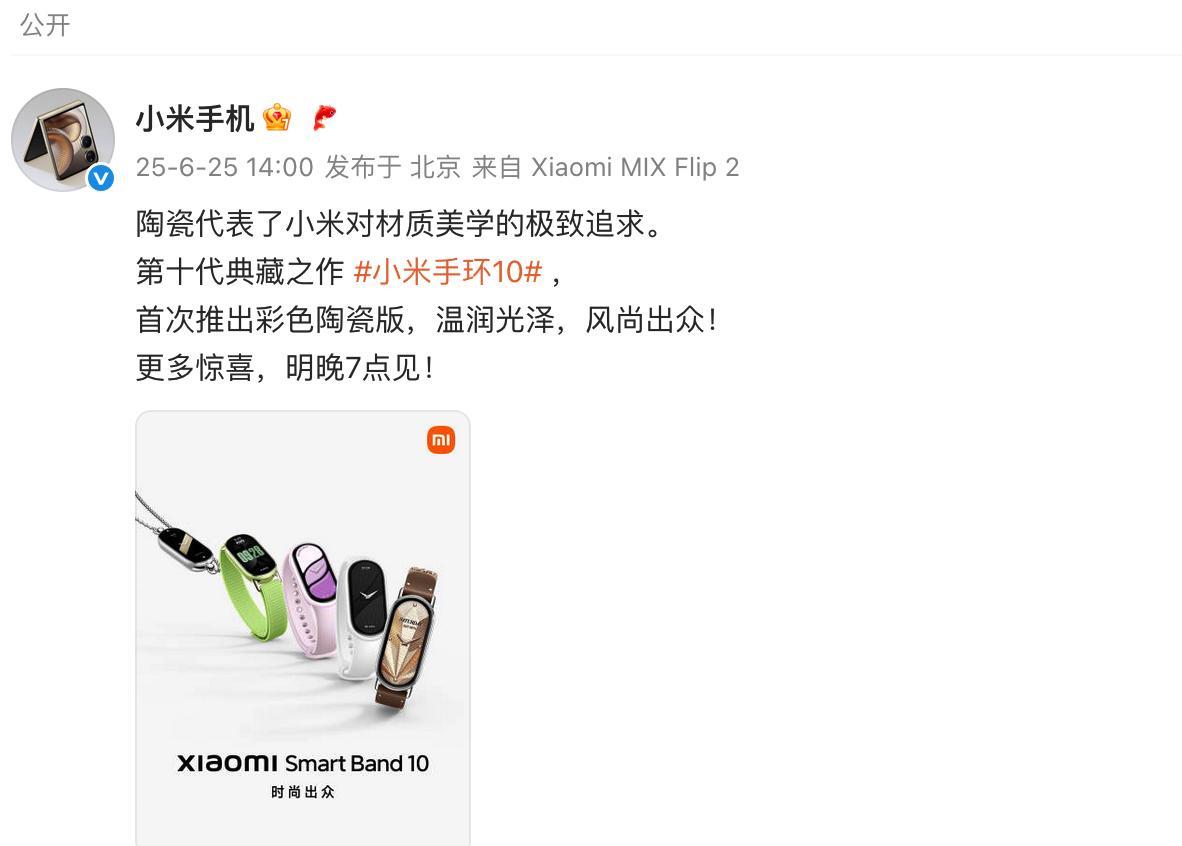
Task: Click the Xiaomi Smart Band 10 title text
Action: pos(303,763)
